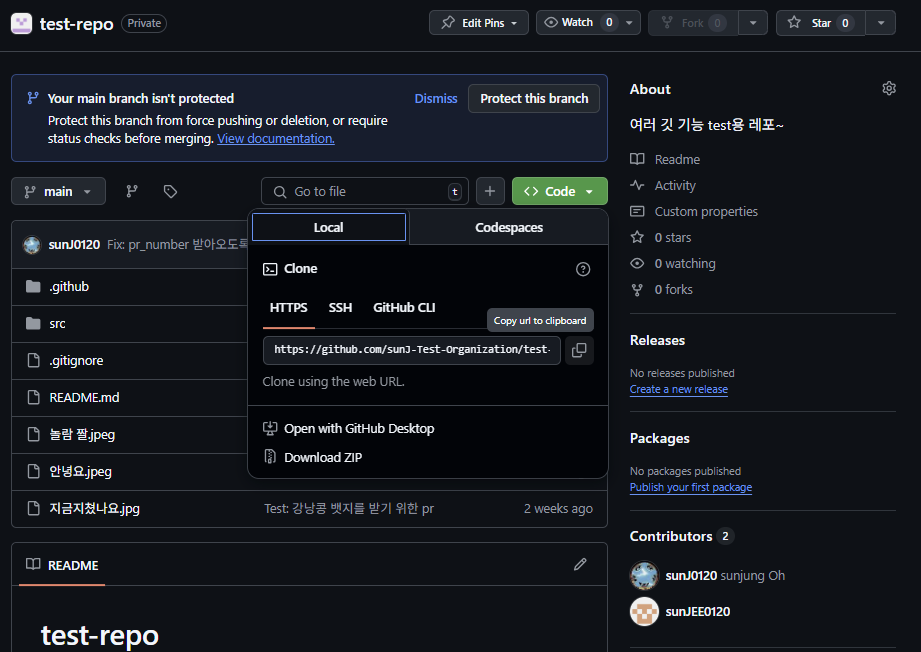
Task: Select the README tab heading
Action: tap(62, 566)
